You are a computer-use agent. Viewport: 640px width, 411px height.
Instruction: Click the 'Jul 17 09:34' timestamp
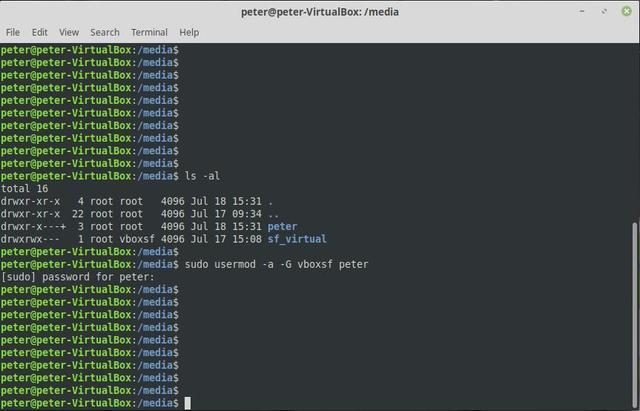pos(226,214)
